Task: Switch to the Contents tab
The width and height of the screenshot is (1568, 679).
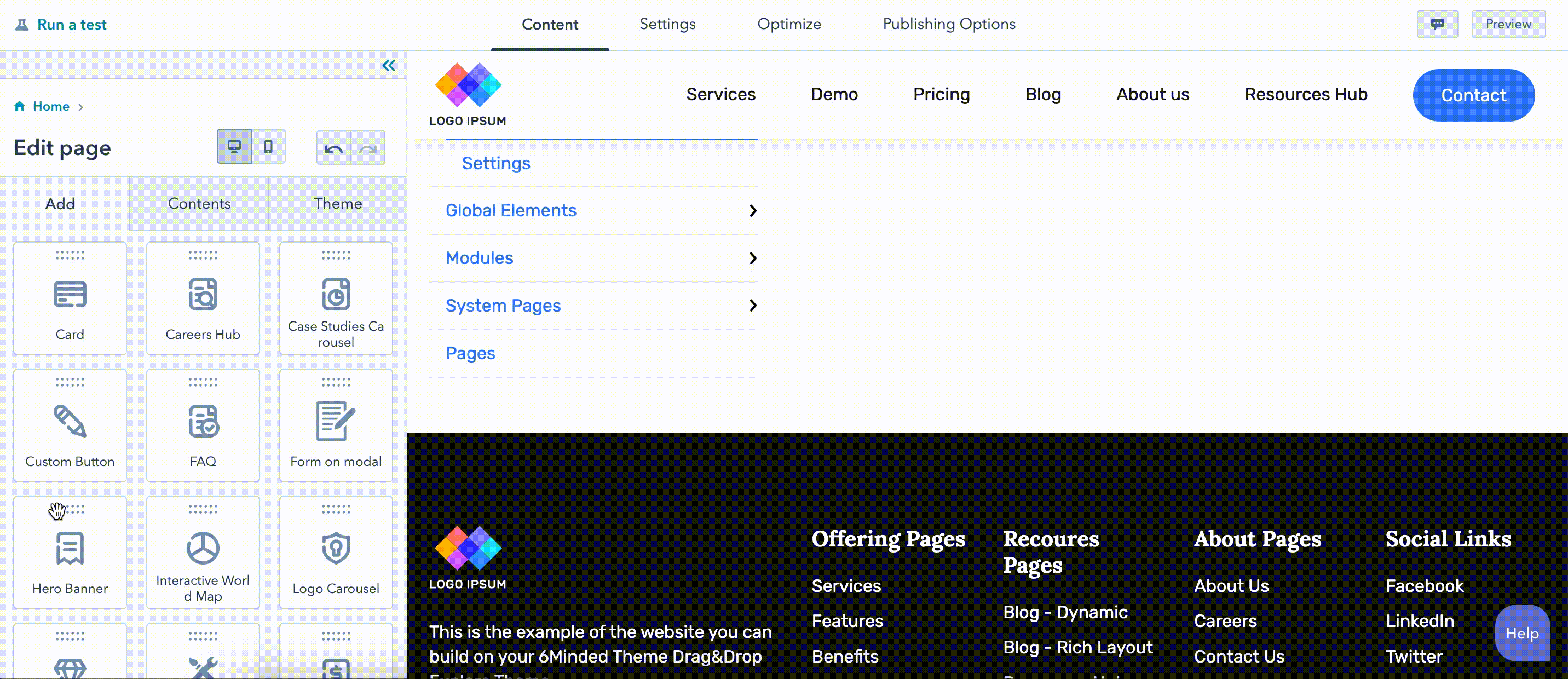Action: click(199, 203)
